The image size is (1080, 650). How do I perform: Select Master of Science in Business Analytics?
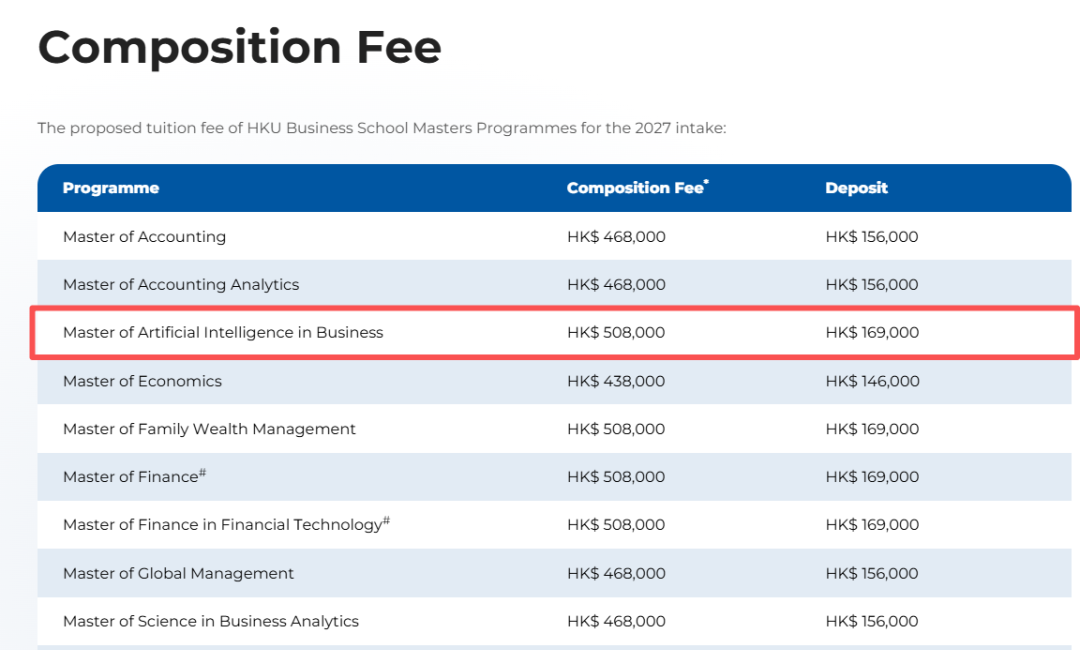click(x=210, y=621)
